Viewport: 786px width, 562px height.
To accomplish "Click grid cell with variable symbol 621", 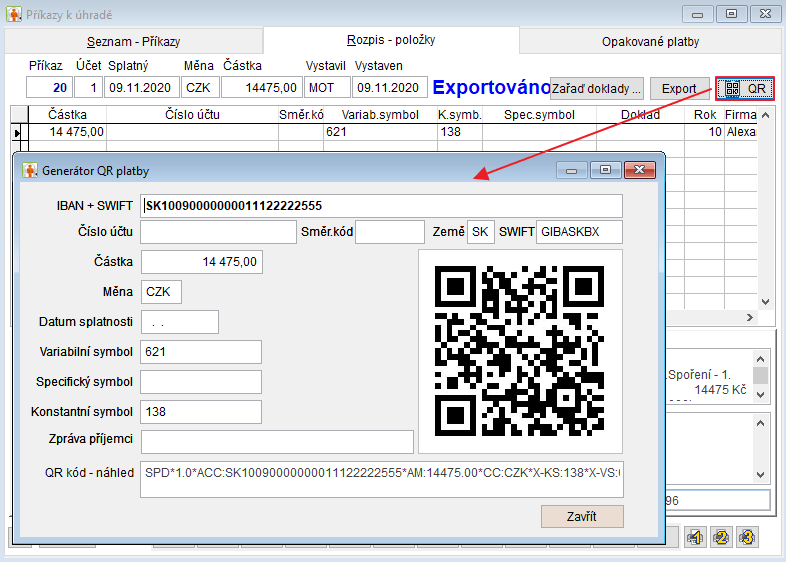I will click(x=380, y=132).
